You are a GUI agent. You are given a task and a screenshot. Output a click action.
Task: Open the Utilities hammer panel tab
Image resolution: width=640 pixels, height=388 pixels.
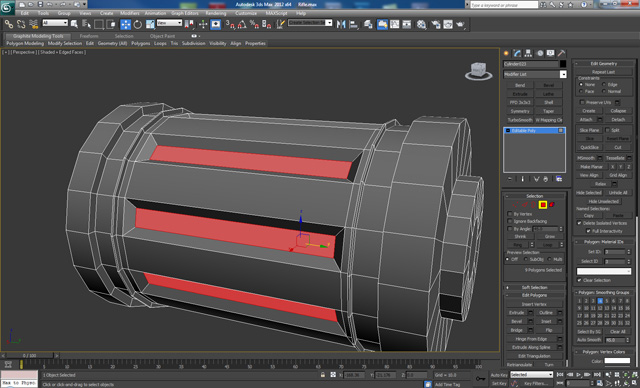point(562,53)
